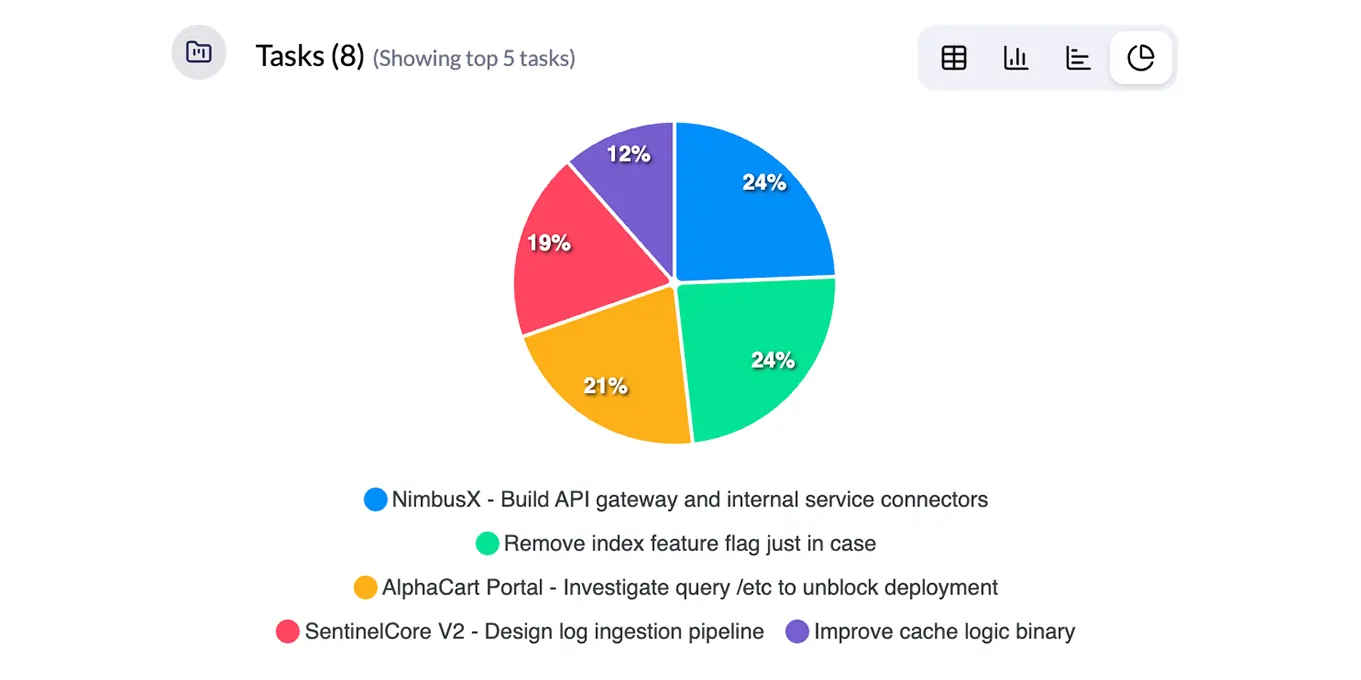Click the purple legend dot
Image resolution: width=1361 pixels, height=680 pixels.
[795, 631]
